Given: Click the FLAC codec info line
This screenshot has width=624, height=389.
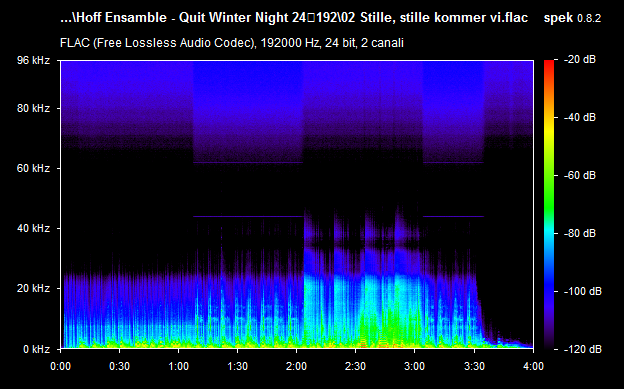Looking at the screenshot, I should click(x=232, y=43).
